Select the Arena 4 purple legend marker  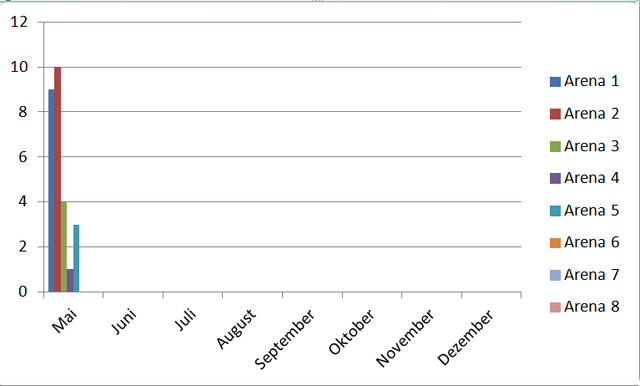click(x=555, y=178)
